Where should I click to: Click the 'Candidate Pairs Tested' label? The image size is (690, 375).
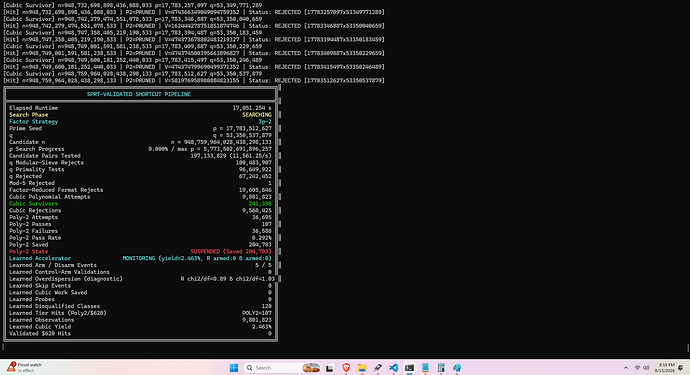45,156
